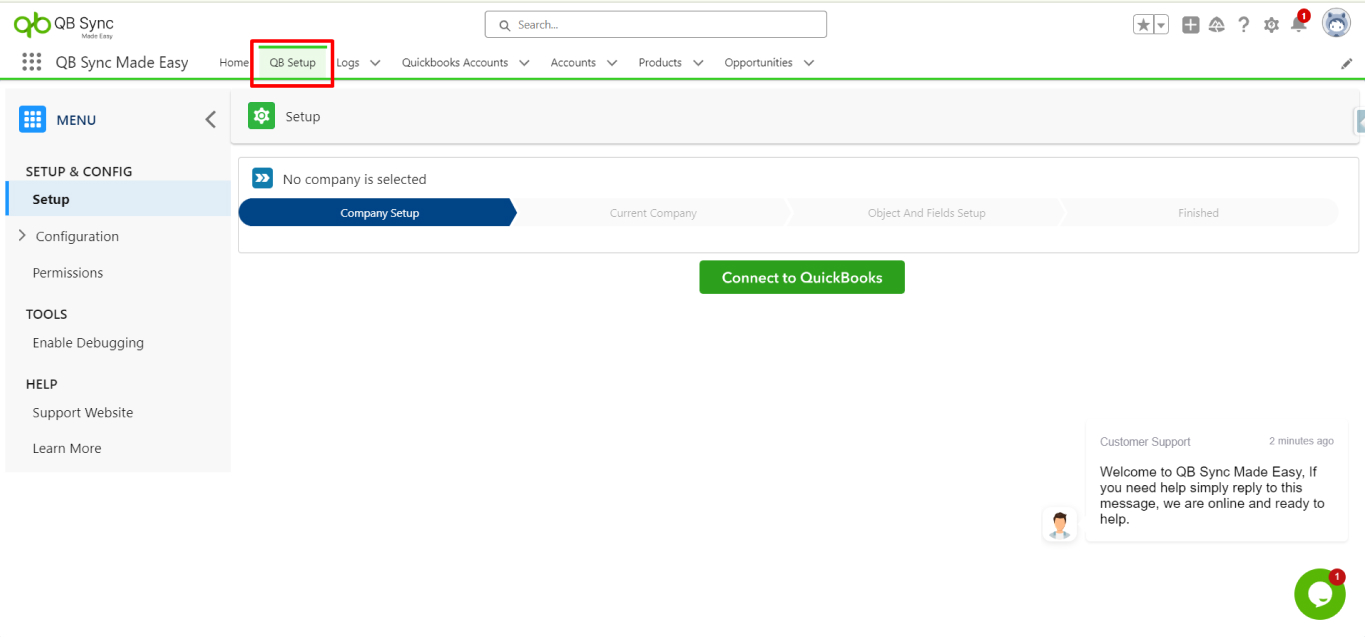Open the Salesforce guidance cloud icon

[1217, 25]
